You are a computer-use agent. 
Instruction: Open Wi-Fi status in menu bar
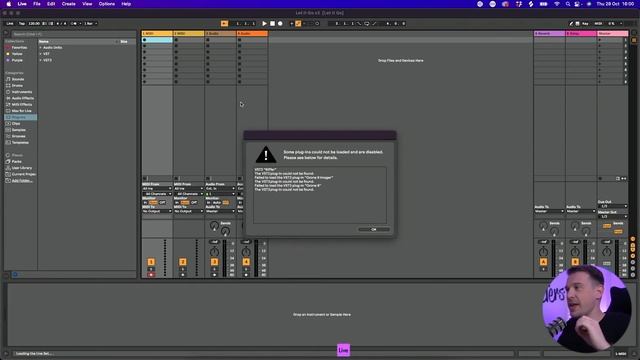pyautogui.click(x=557, y=4)
